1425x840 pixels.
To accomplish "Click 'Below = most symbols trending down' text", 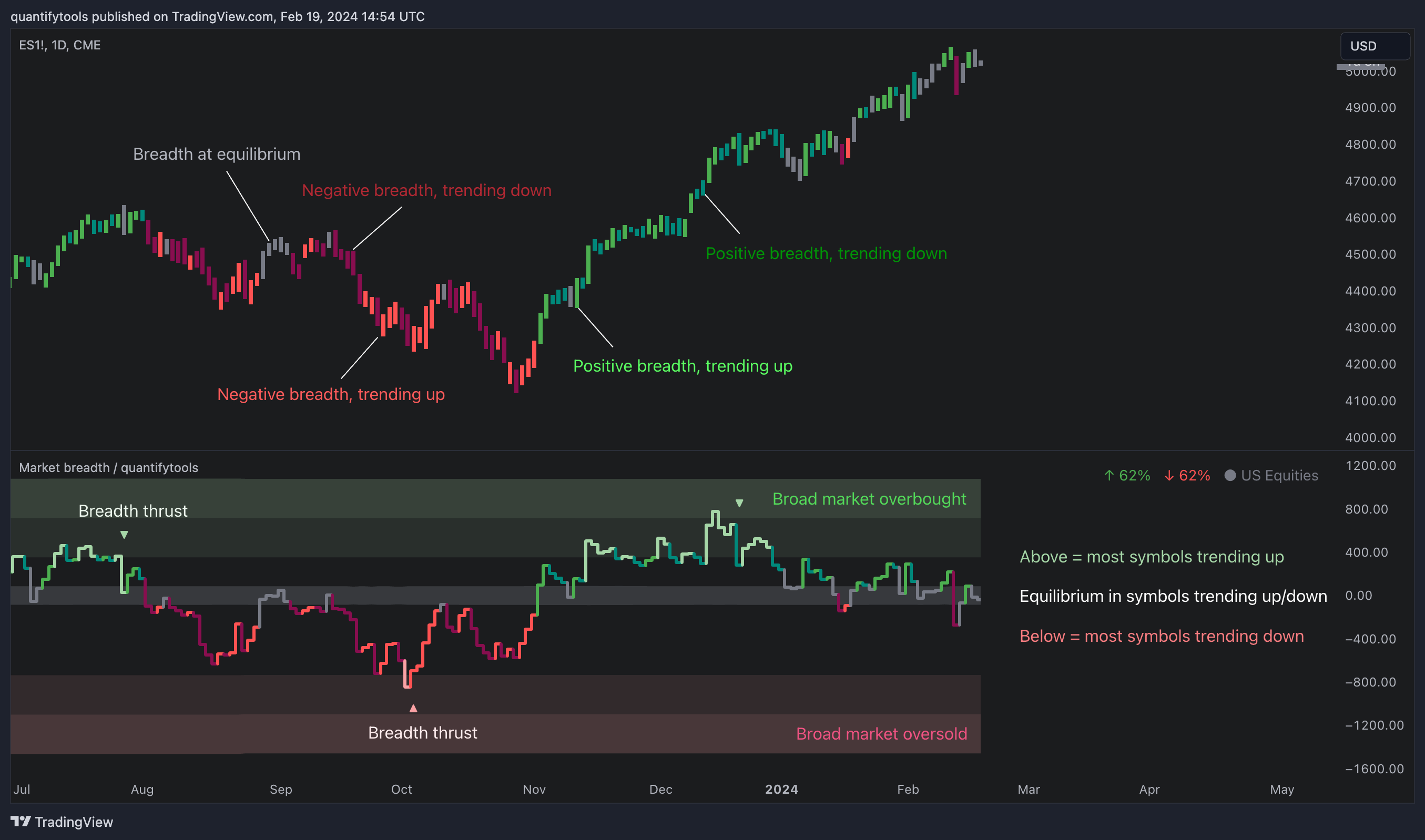I will pyautogui.click(x=1161, y=636).
